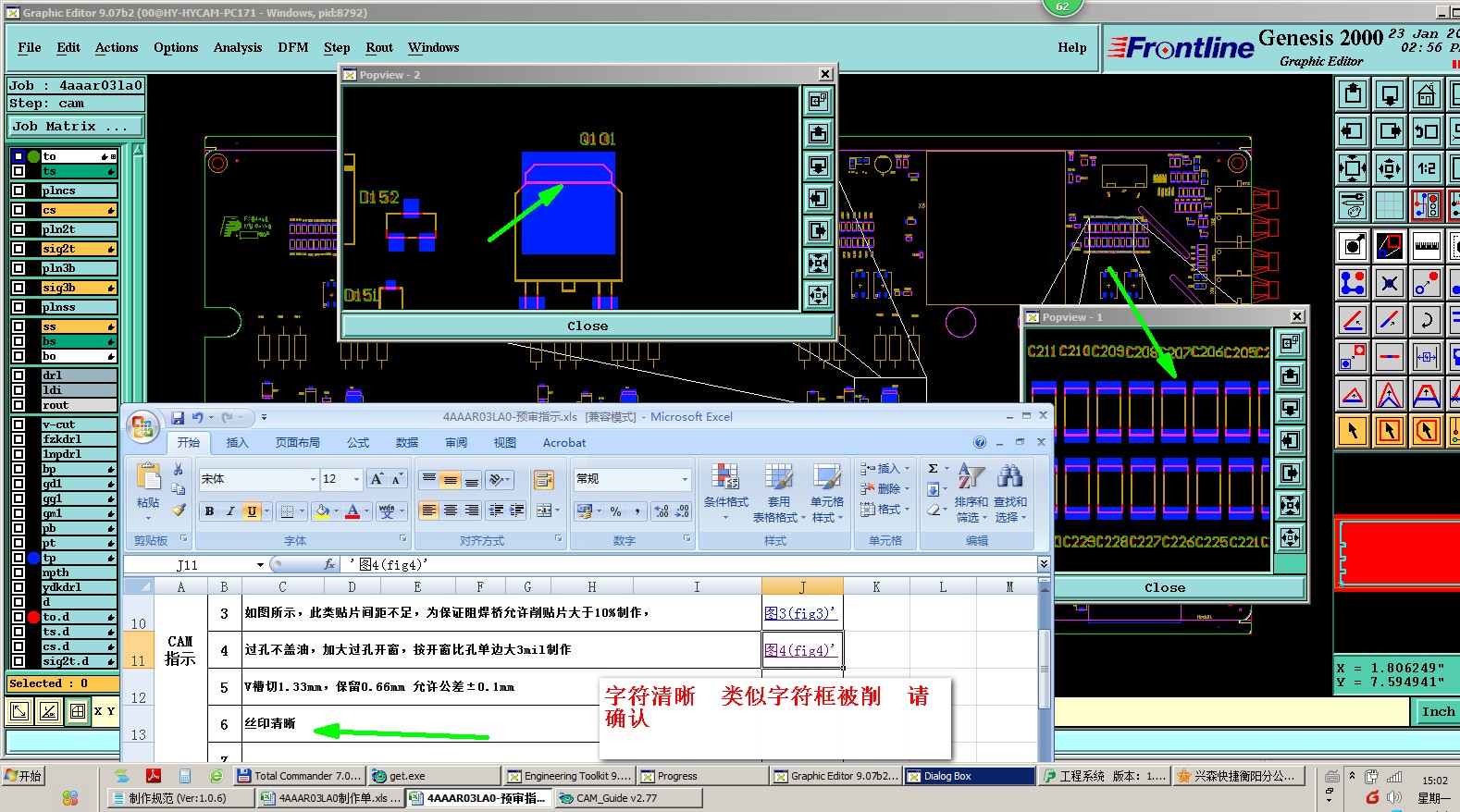Click the pan up icon in right toolbar
1460x812 pixels.
pos(1353,94)
